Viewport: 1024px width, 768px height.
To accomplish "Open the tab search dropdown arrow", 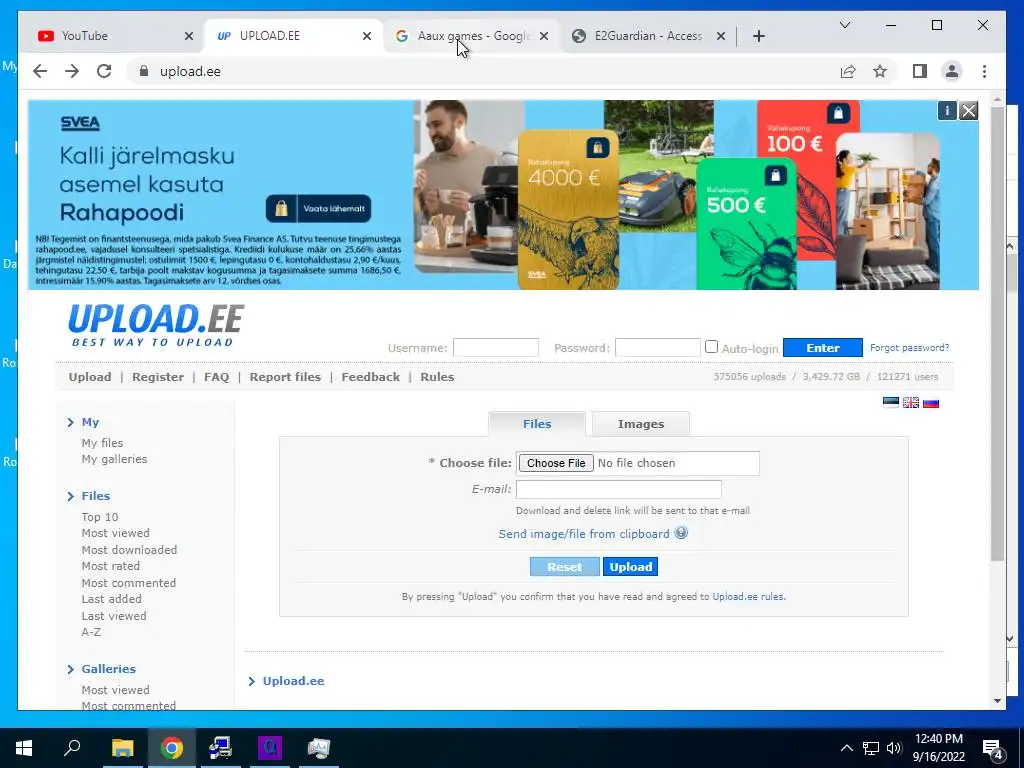I will [x=844, y=25].
